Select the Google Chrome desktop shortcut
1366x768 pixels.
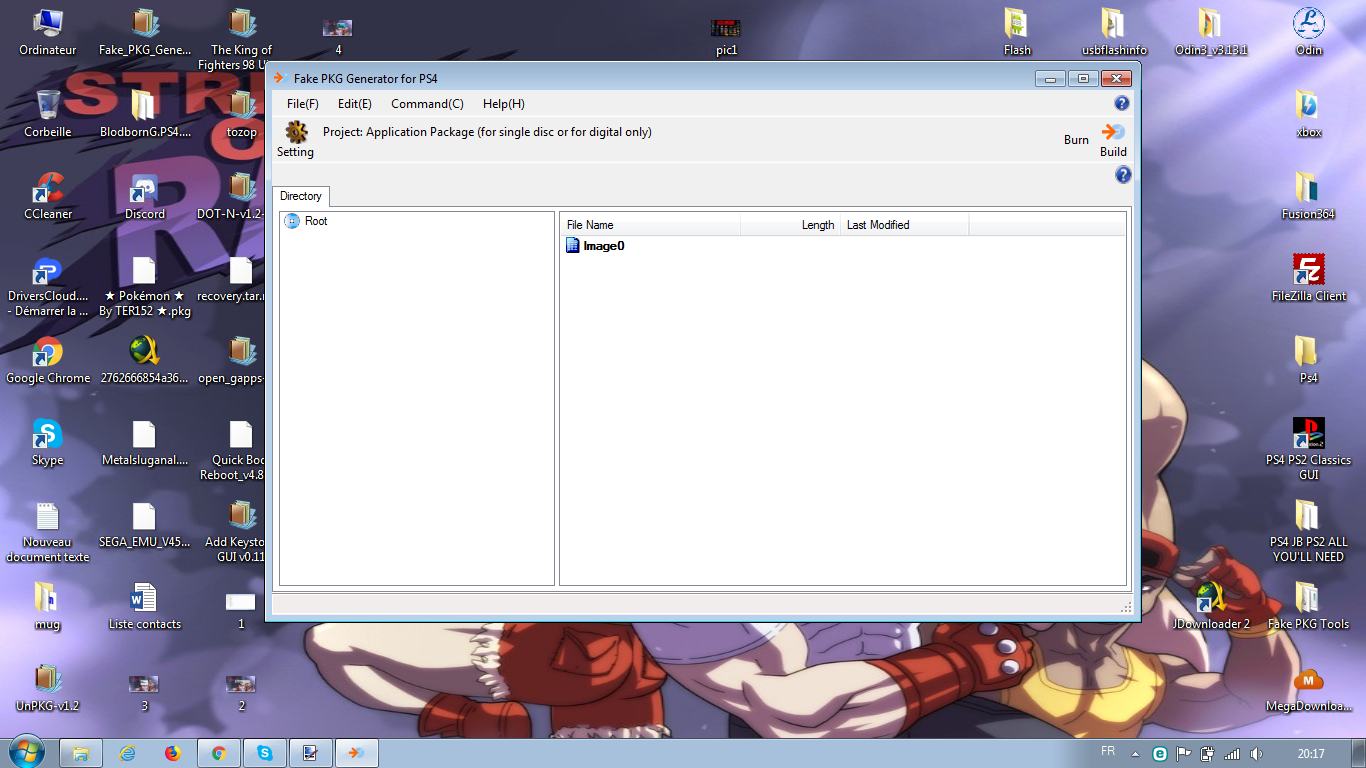[x=47, y=360]
